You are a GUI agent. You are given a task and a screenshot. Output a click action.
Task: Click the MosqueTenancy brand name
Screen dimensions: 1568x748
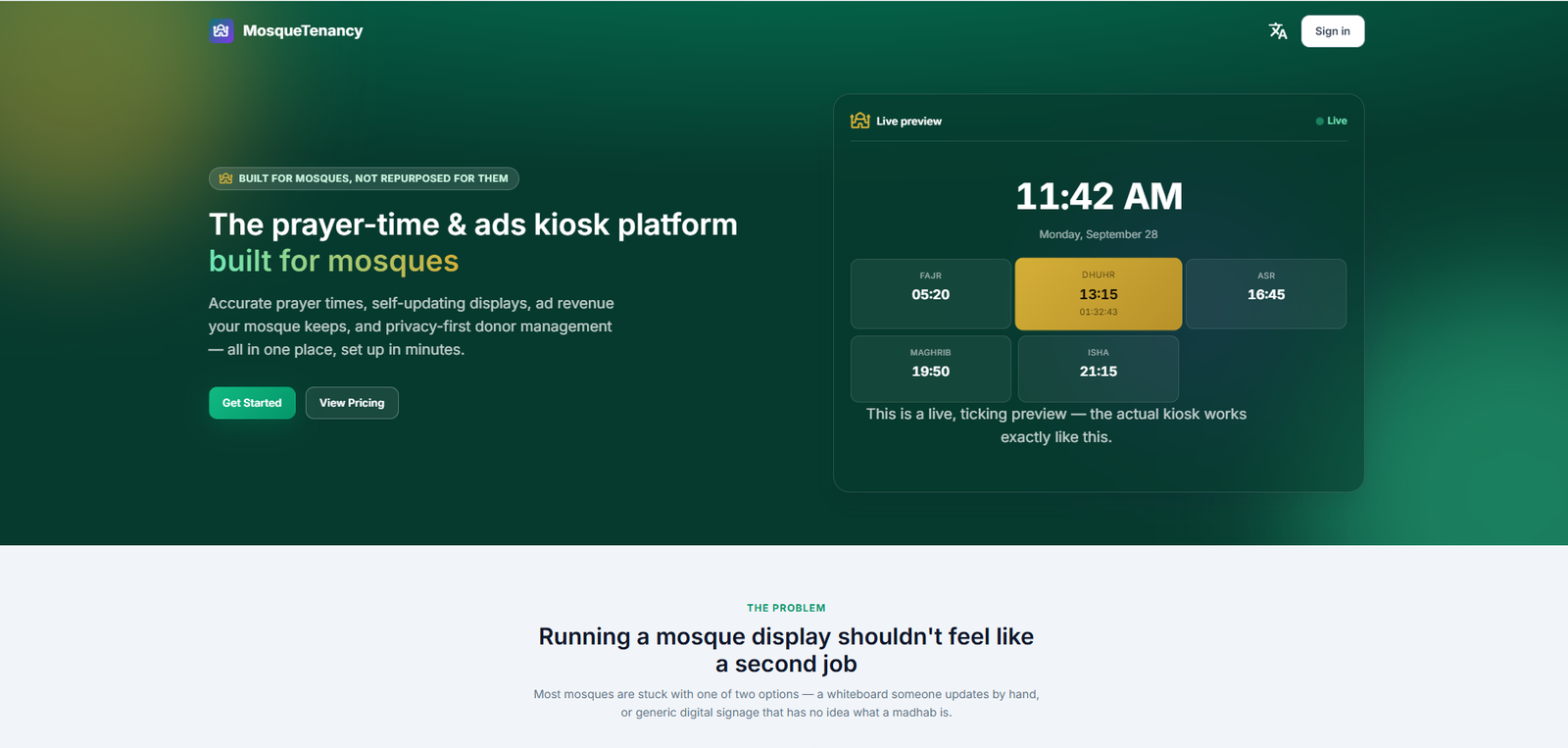coord(303,31)
